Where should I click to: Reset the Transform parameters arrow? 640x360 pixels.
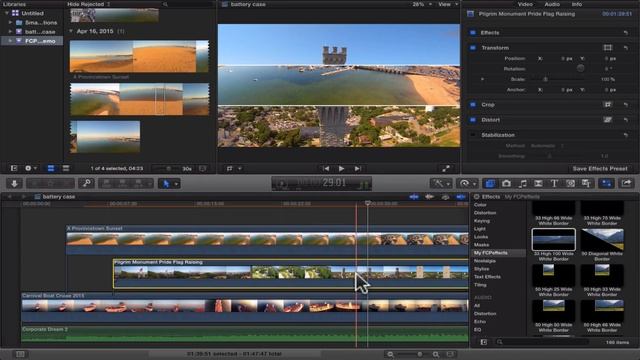pyautogui.click(x=626, y=48)
